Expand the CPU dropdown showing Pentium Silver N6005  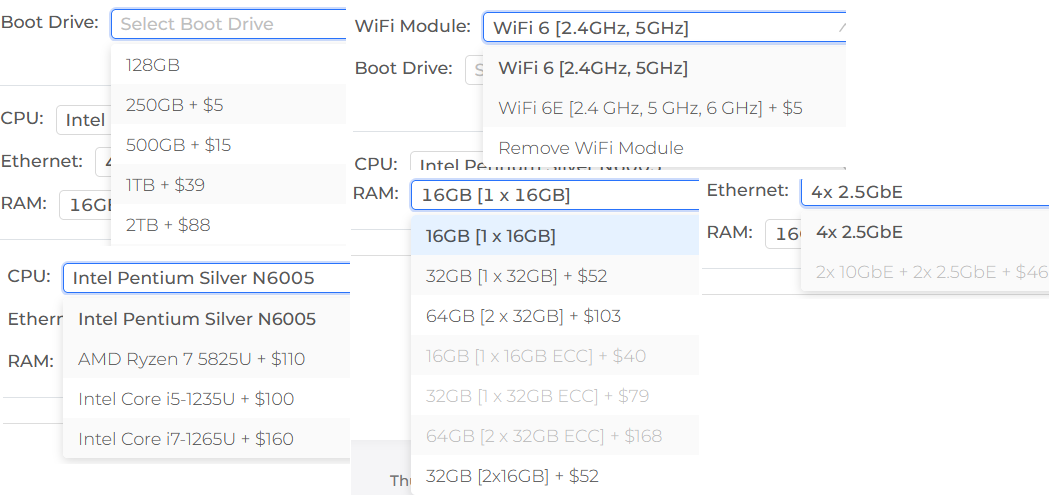206,278
